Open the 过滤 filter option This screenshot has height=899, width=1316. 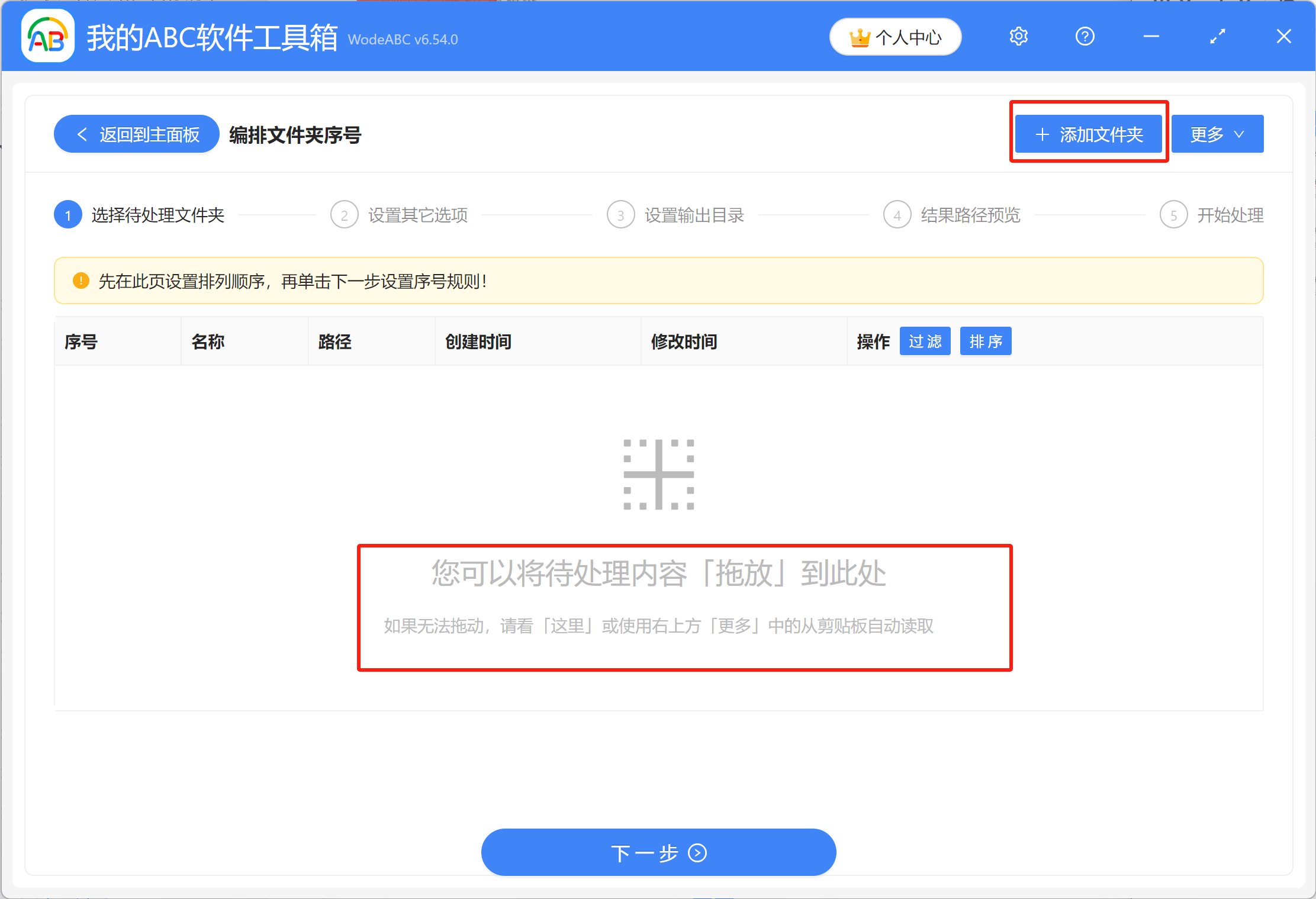click(925, 341)
